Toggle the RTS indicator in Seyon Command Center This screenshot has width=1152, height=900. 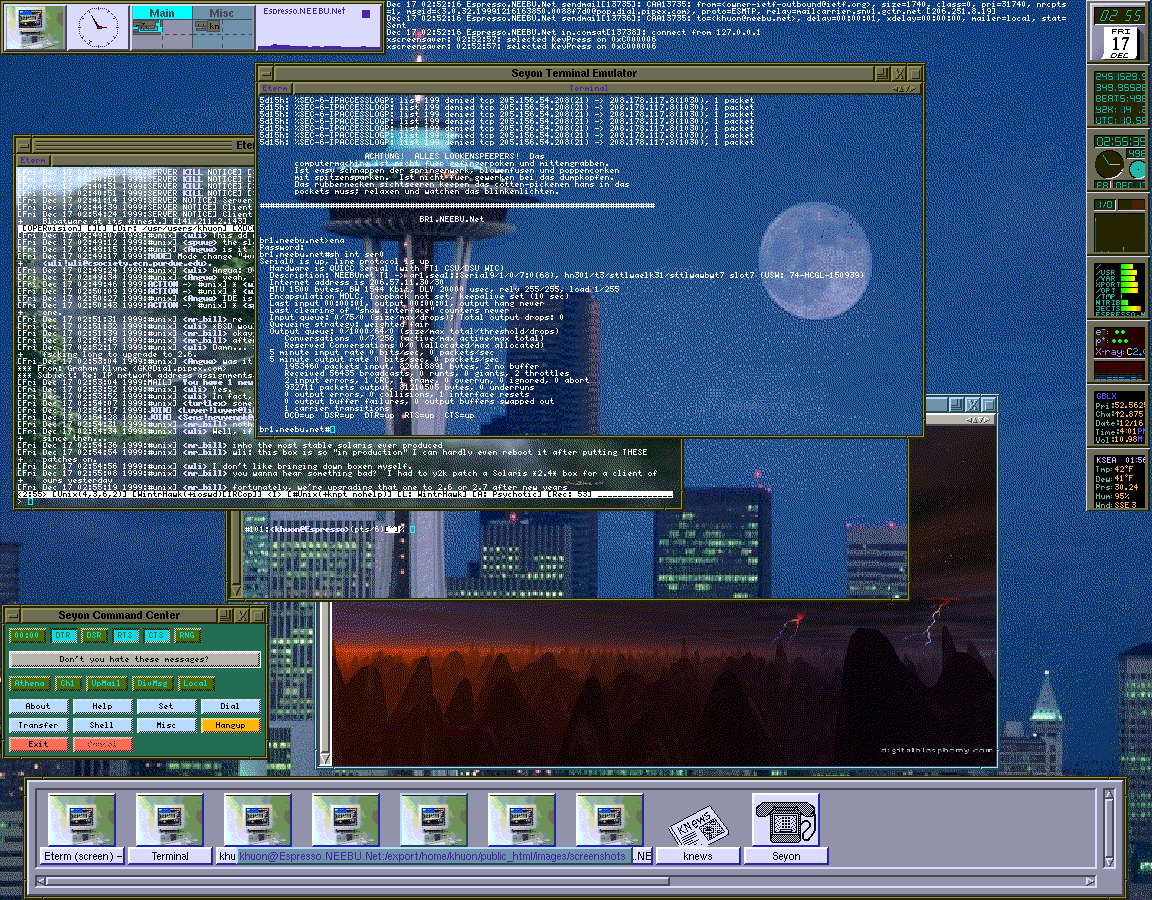point(124,636)
